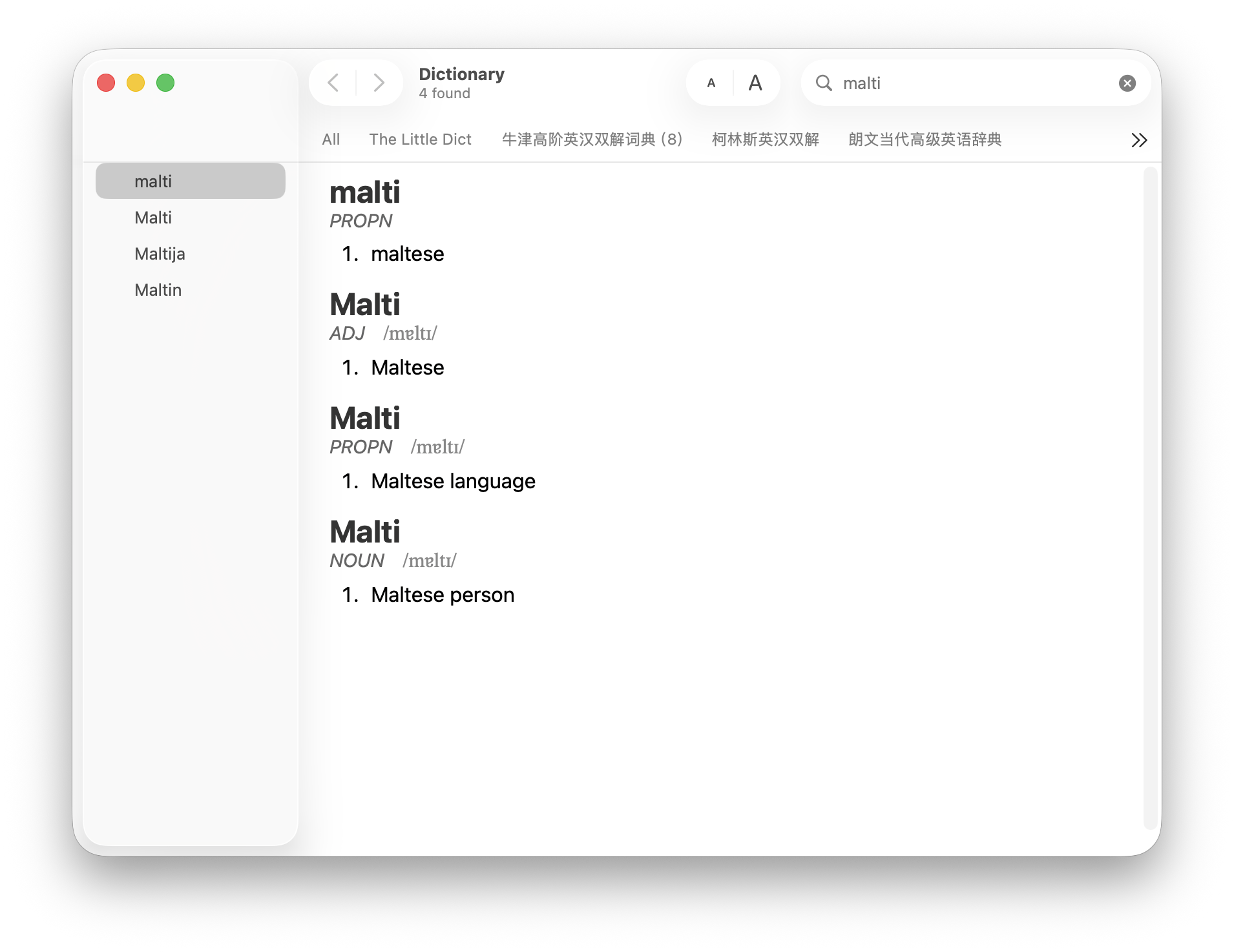Select Maltin from the results list
The width and height of the screenshot is (1234, 952).
tap(158, 289)
